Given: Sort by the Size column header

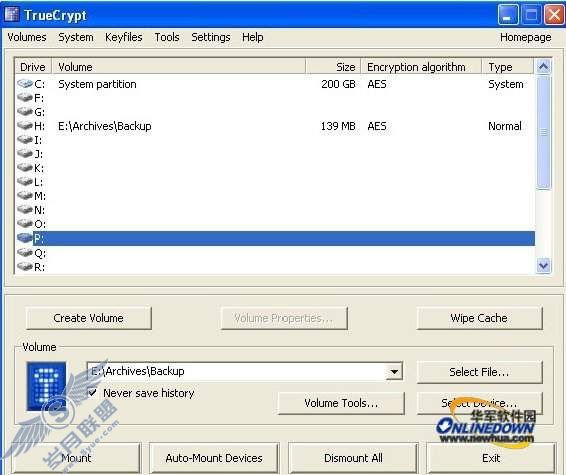Looking at the screenshot, I should 333,67.
